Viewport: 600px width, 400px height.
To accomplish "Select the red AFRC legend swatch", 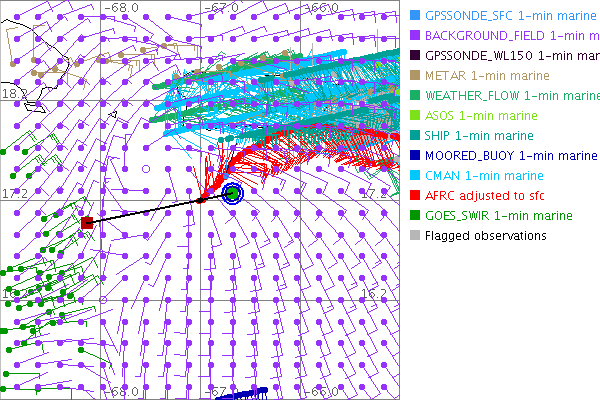I will [x=415, y=195].
